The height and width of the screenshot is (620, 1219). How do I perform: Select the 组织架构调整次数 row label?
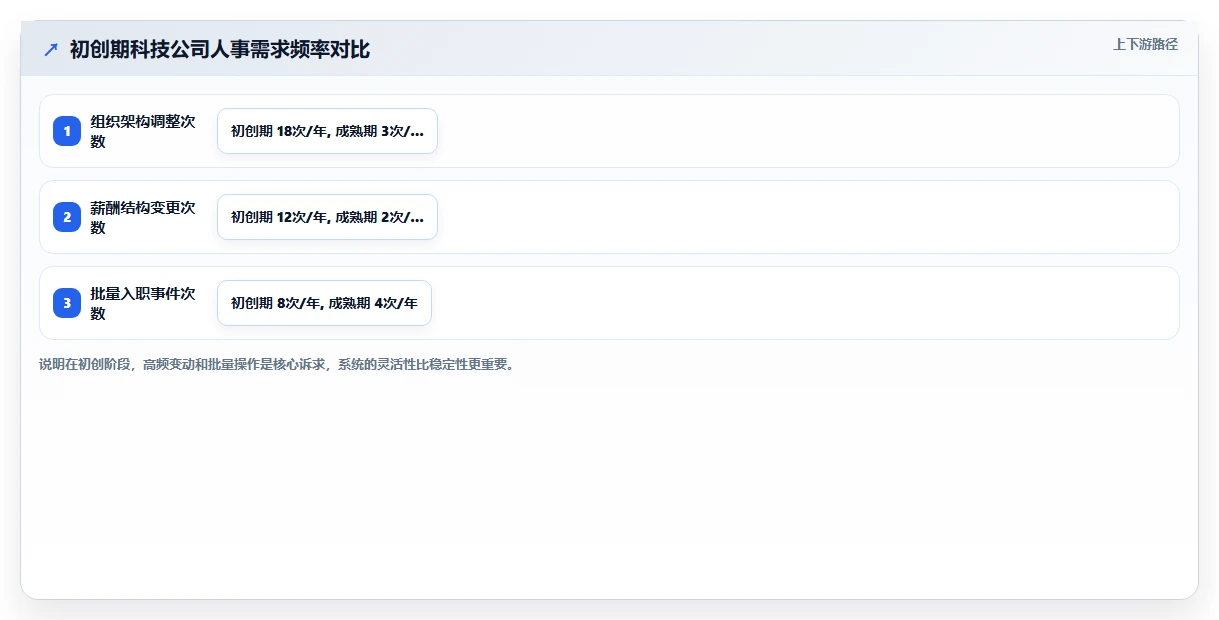coord(143,131)
